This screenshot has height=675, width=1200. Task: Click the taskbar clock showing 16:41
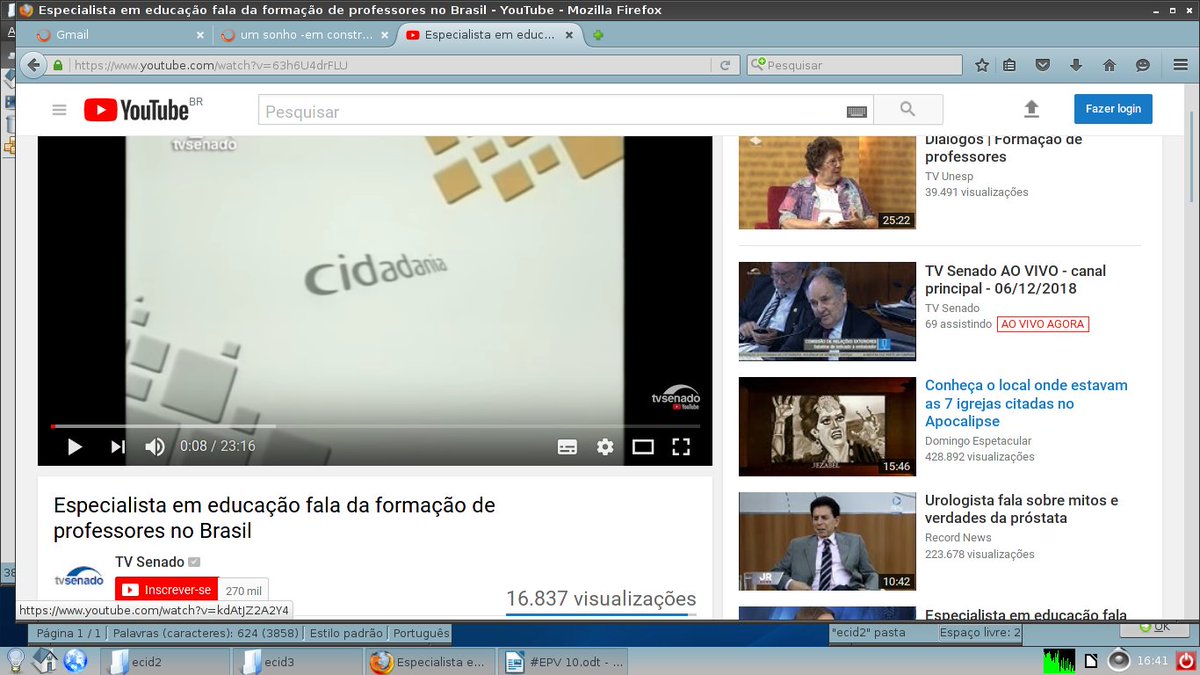tap(1153, 661)
